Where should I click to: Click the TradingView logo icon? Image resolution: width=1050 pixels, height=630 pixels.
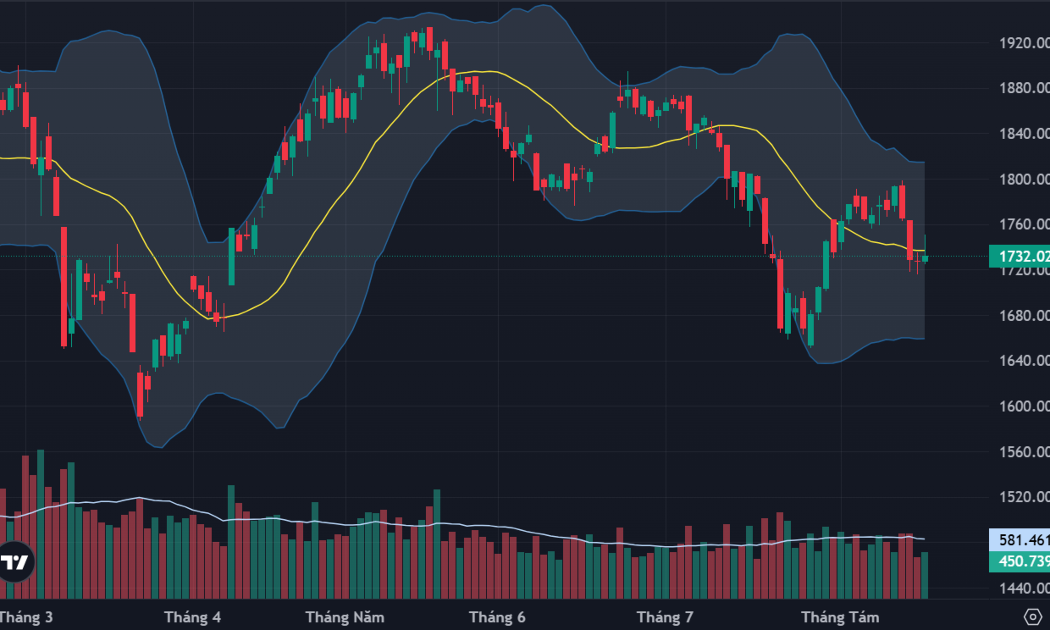[x=15, y=562]
